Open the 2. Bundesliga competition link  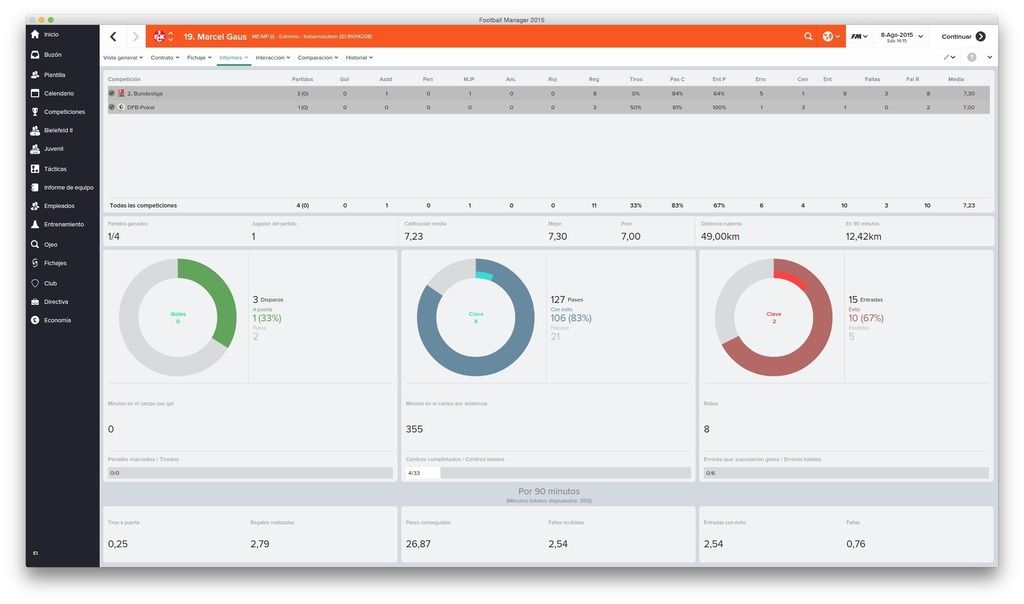[x=145, y=93]
